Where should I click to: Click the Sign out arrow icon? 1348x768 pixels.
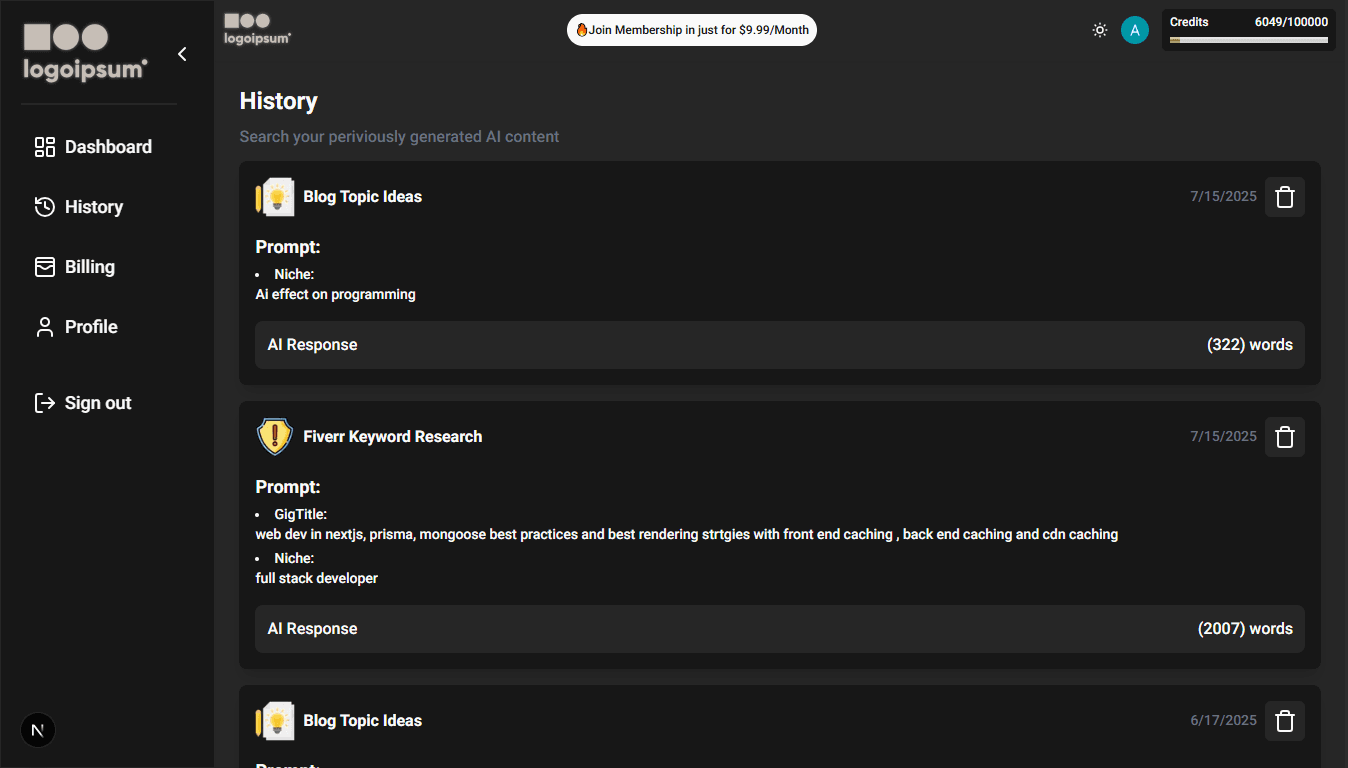tap(44, 402)
